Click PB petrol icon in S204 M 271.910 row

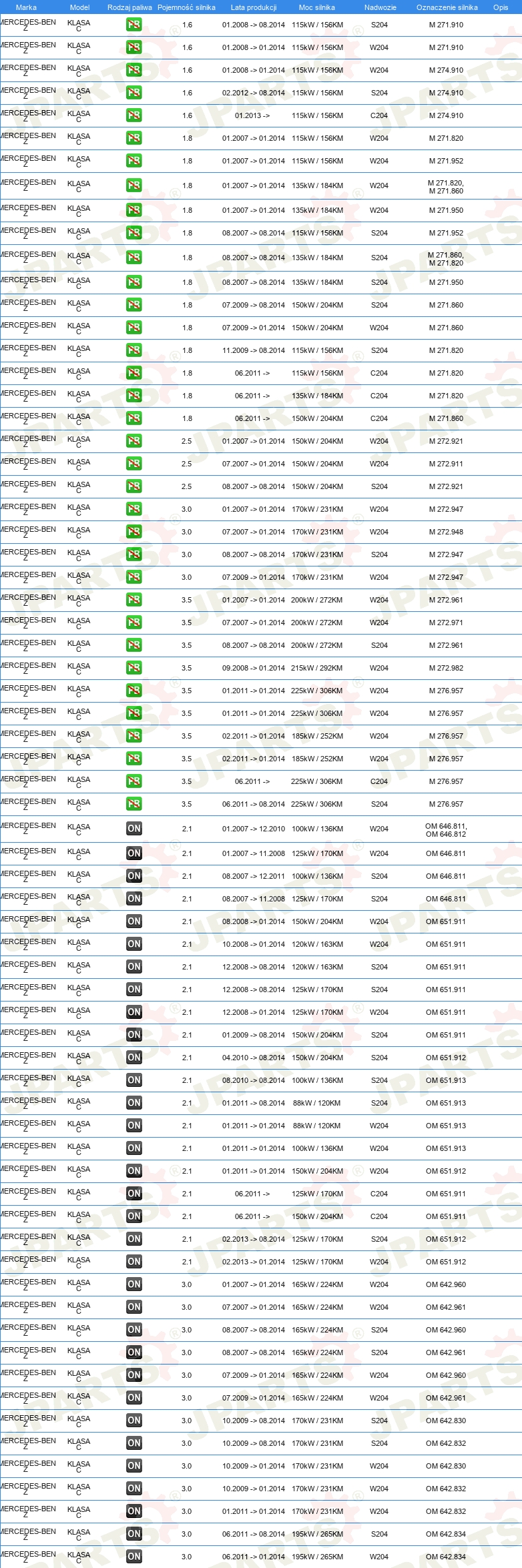click(x=134, y=25)
